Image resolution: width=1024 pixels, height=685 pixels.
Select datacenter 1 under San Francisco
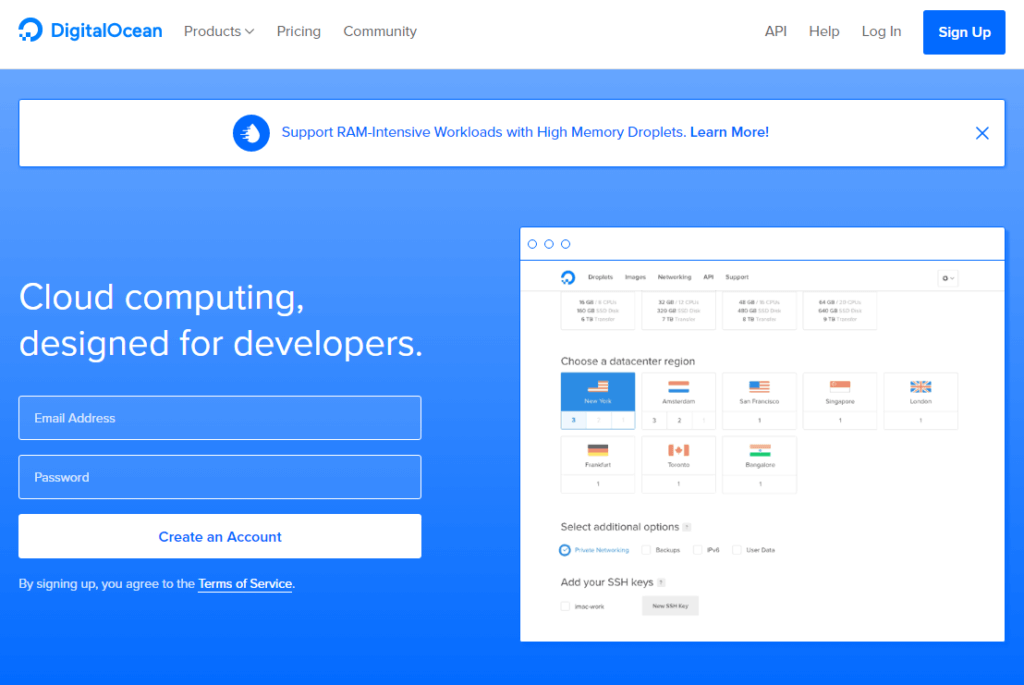point(759,421)
